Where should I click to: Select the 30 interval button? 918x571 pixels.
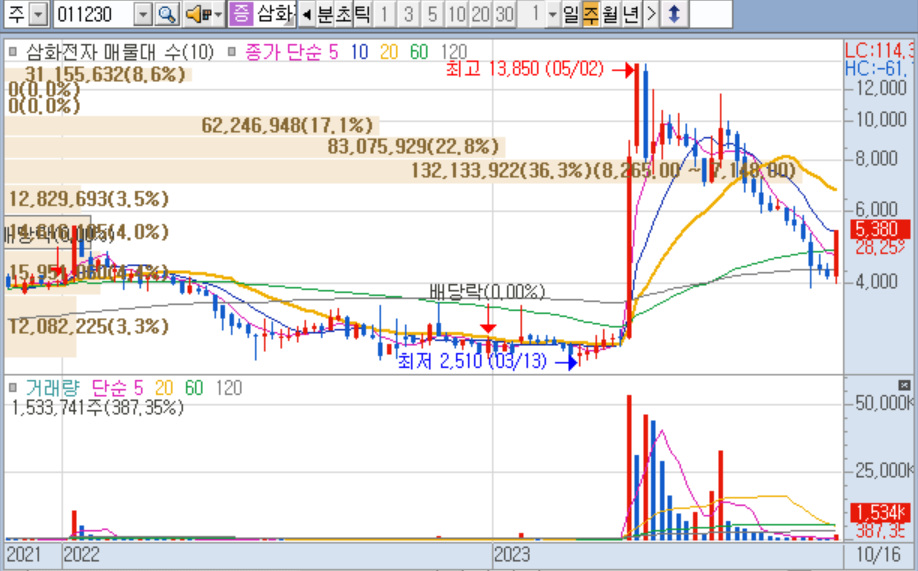pyautogui.click(x=504, y=15)
